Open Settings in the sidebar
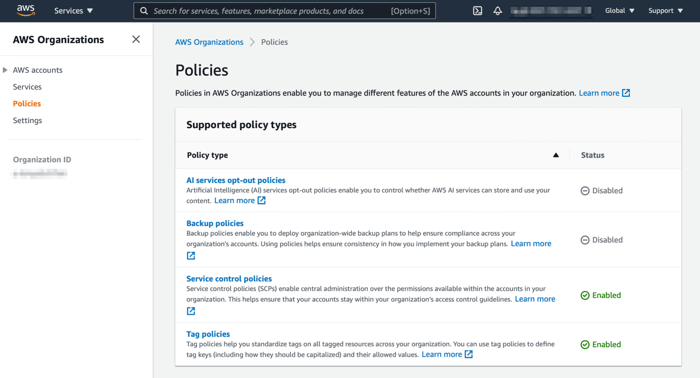The height and width of the screenshot is (378, 700). (27, 120)
